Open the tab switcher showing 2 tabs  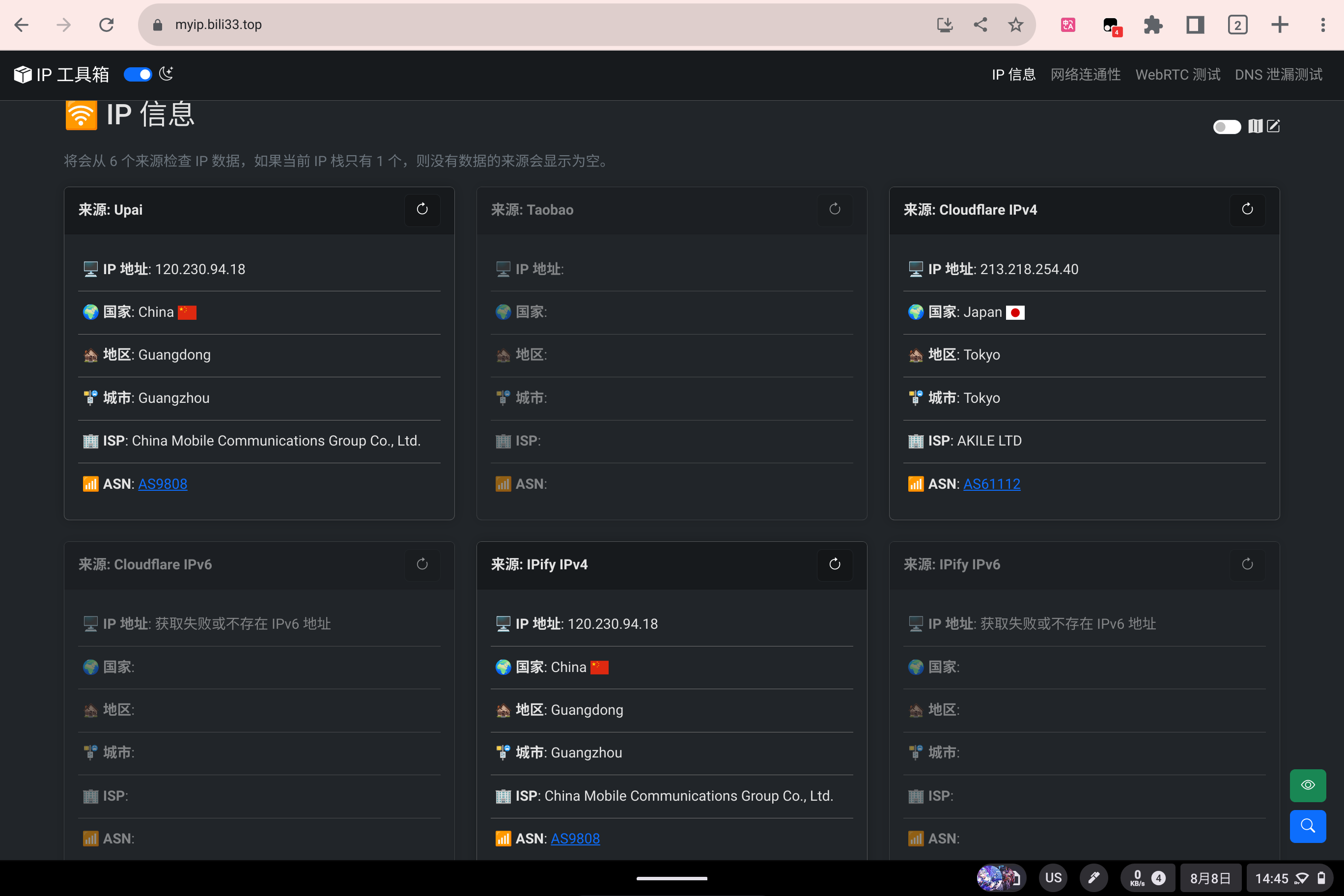[1237, 25]
